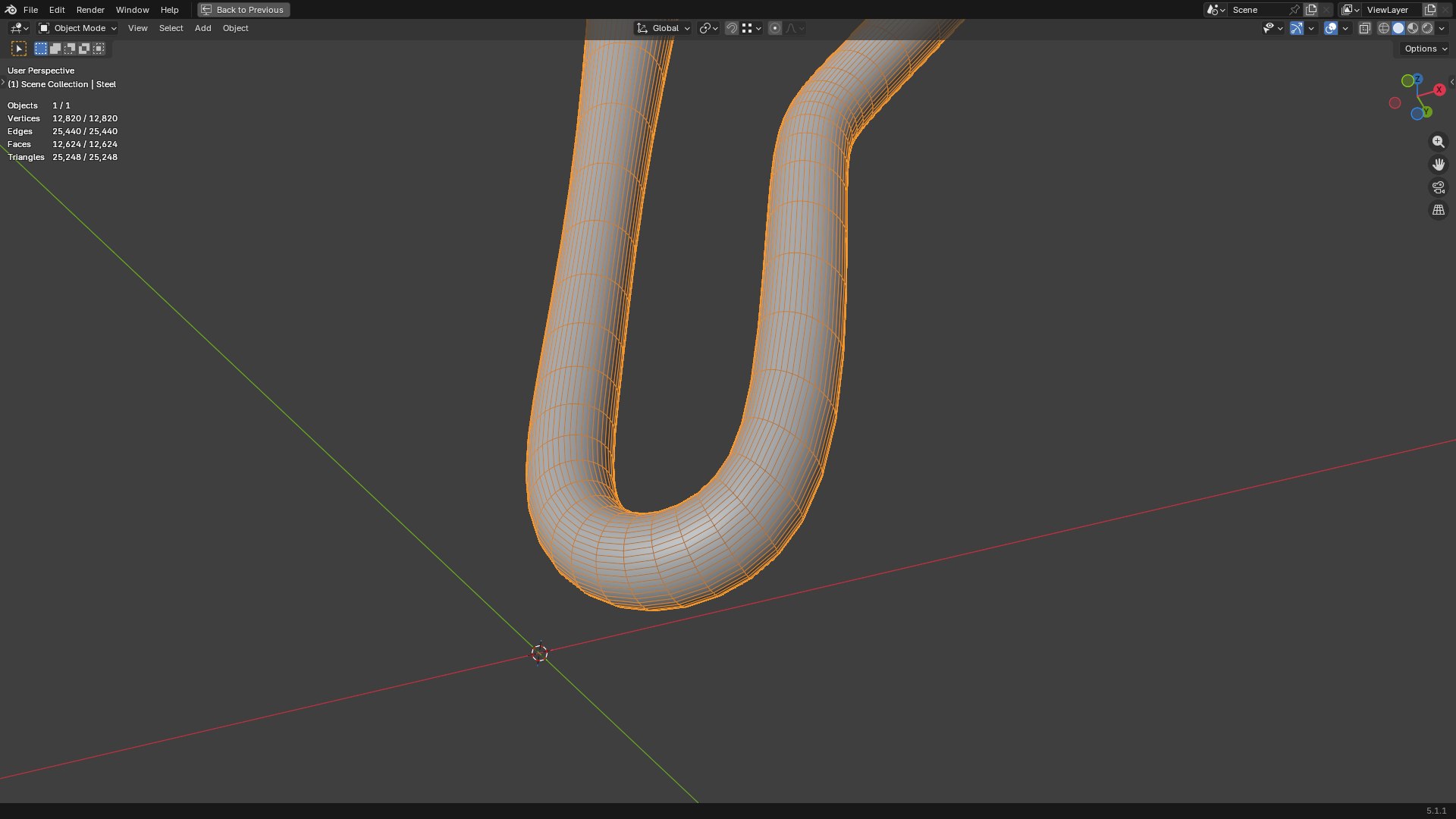Click the Y axis gizmo handle
1456x819 pixels.
click(1427, 111)
